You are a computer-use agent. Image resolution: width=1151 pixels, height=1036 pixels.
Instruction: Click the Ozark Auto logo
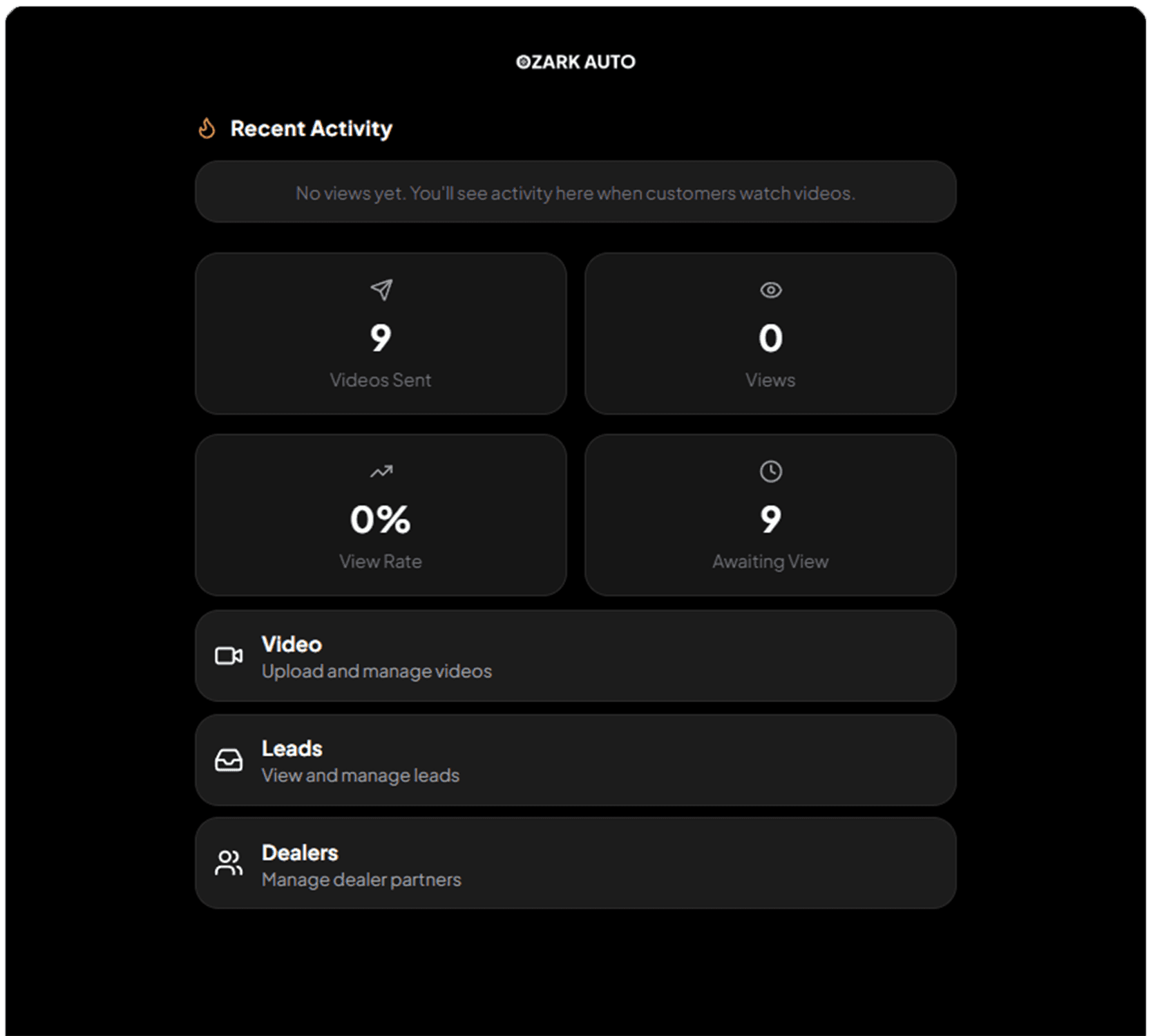tap(575, 62)
